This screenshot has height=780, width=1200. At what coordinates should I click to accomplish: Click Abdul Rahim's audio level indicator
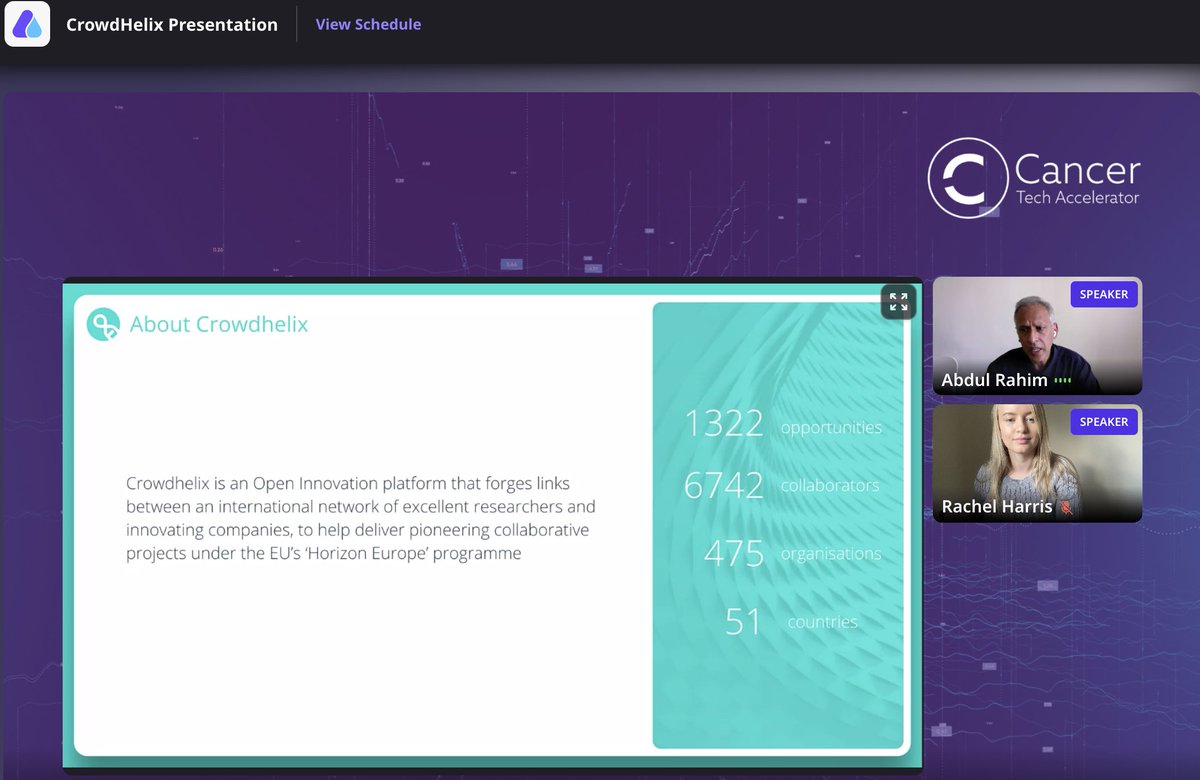(1062, 381)
